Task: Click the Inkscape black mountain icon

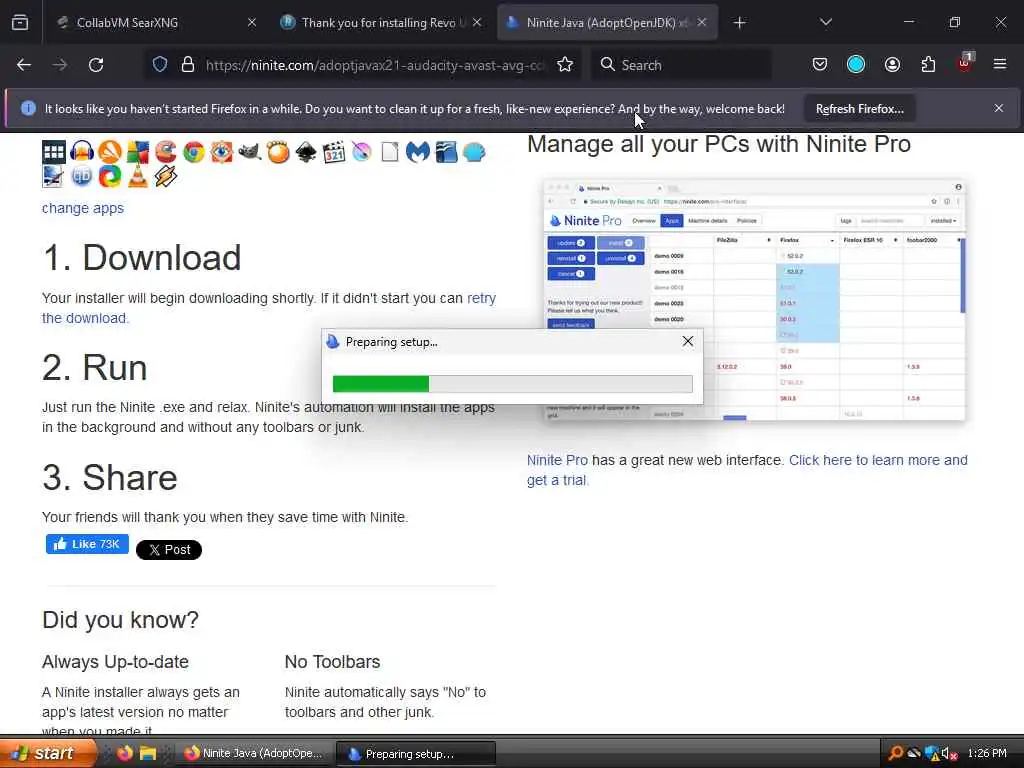Action: (306, 152)
